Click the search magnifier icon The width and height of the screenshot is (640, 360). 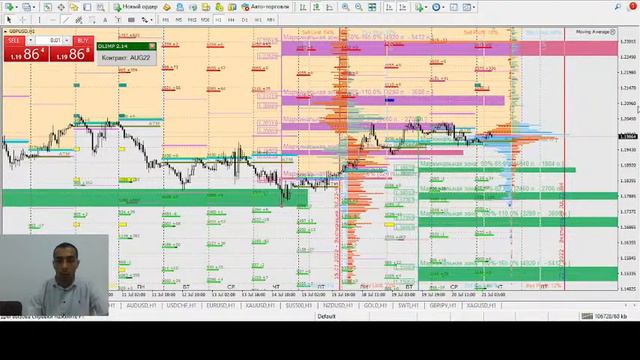pyautogui.click(x=618, y=7)
